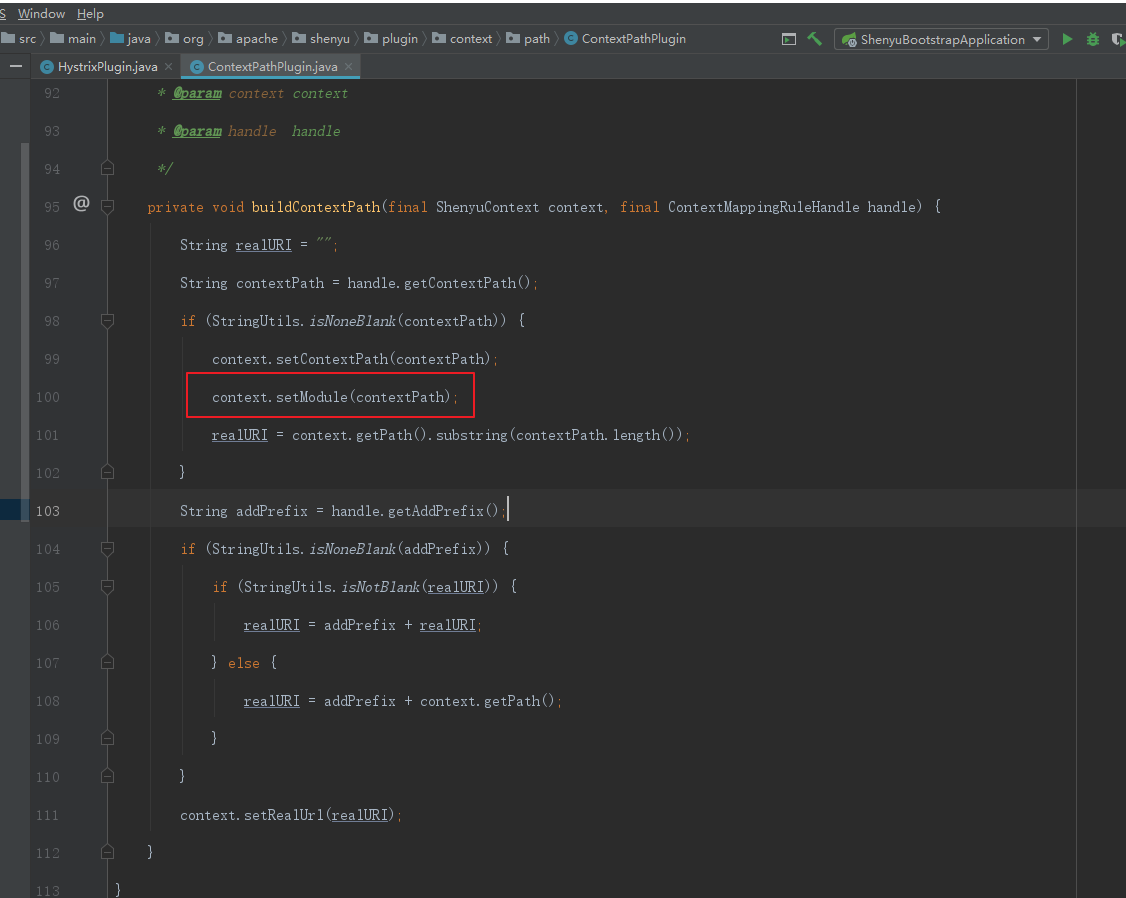Click isNoneBlank on line 98
Image resolution: width=1126 pixels, height=898 pixels.
(353, 321)
